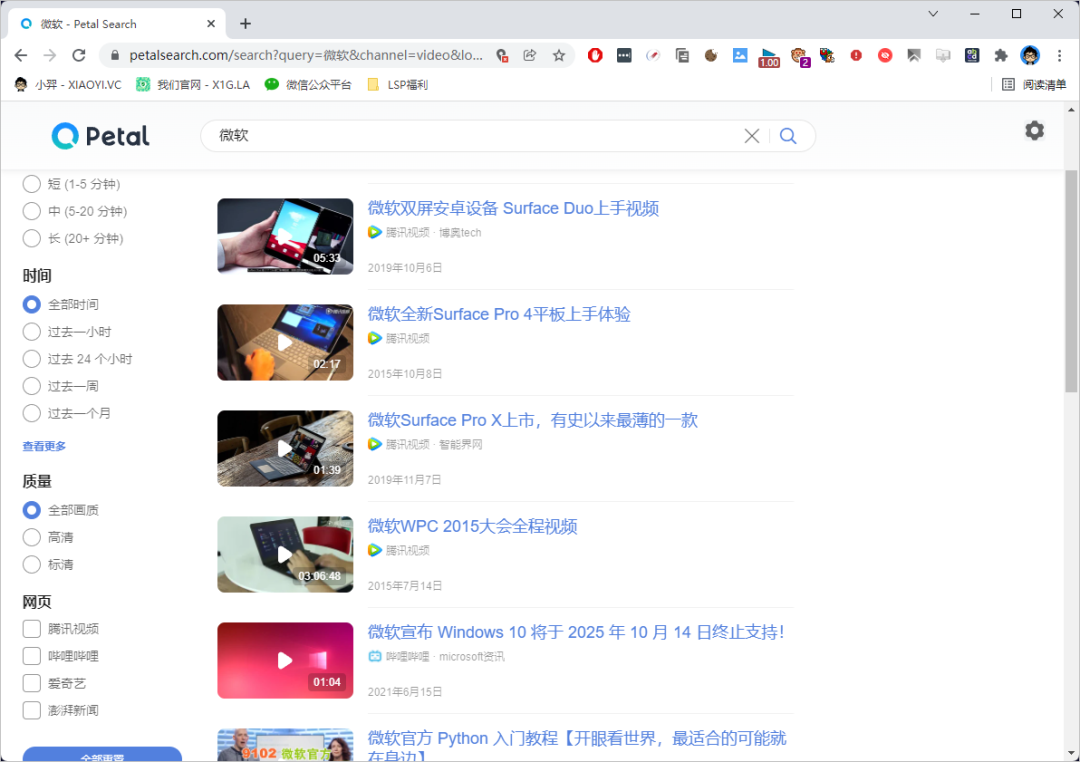Play Surface Pro X thumbnail 01:39
Screen dimensions: 1080x762
pyautogui.click(x=285, y=449)
